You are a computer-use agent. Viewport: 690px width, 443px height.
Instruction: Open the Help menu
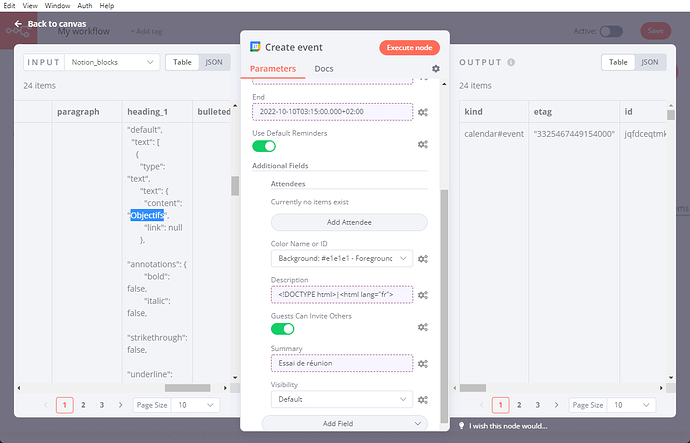coord(106,6)
